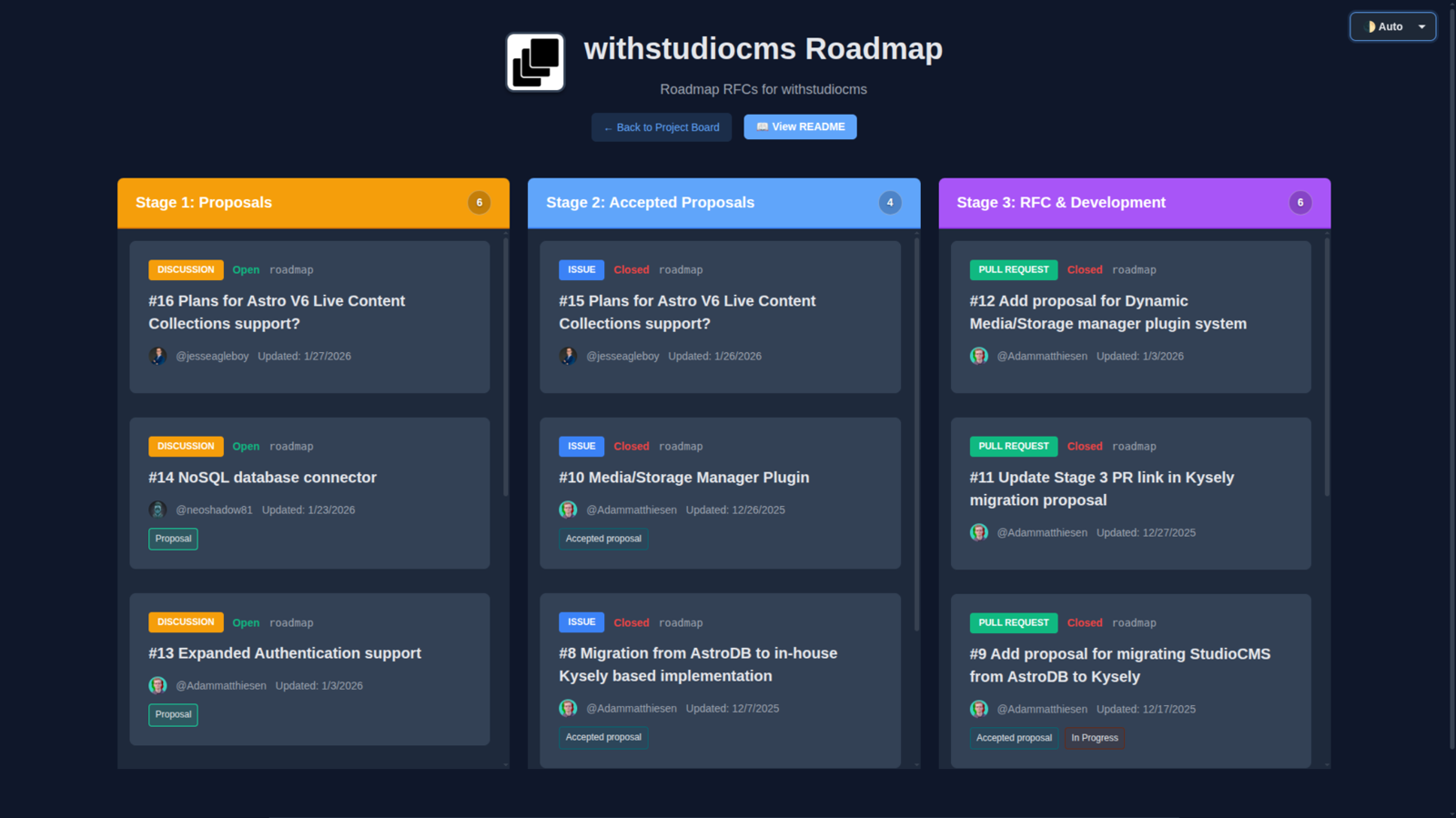Click the "Closed" status on card #12

coord(1085,270)
